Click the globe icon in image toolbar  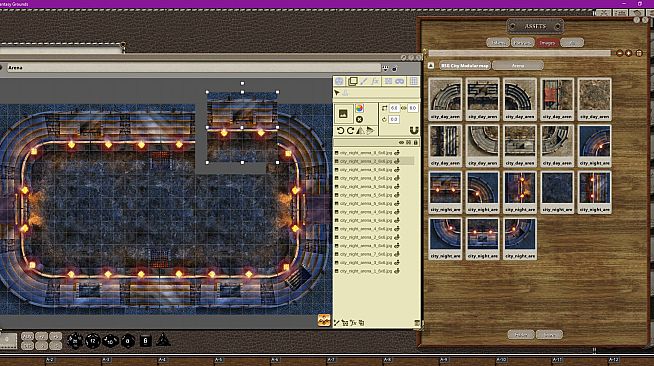[x=339, y=81]
